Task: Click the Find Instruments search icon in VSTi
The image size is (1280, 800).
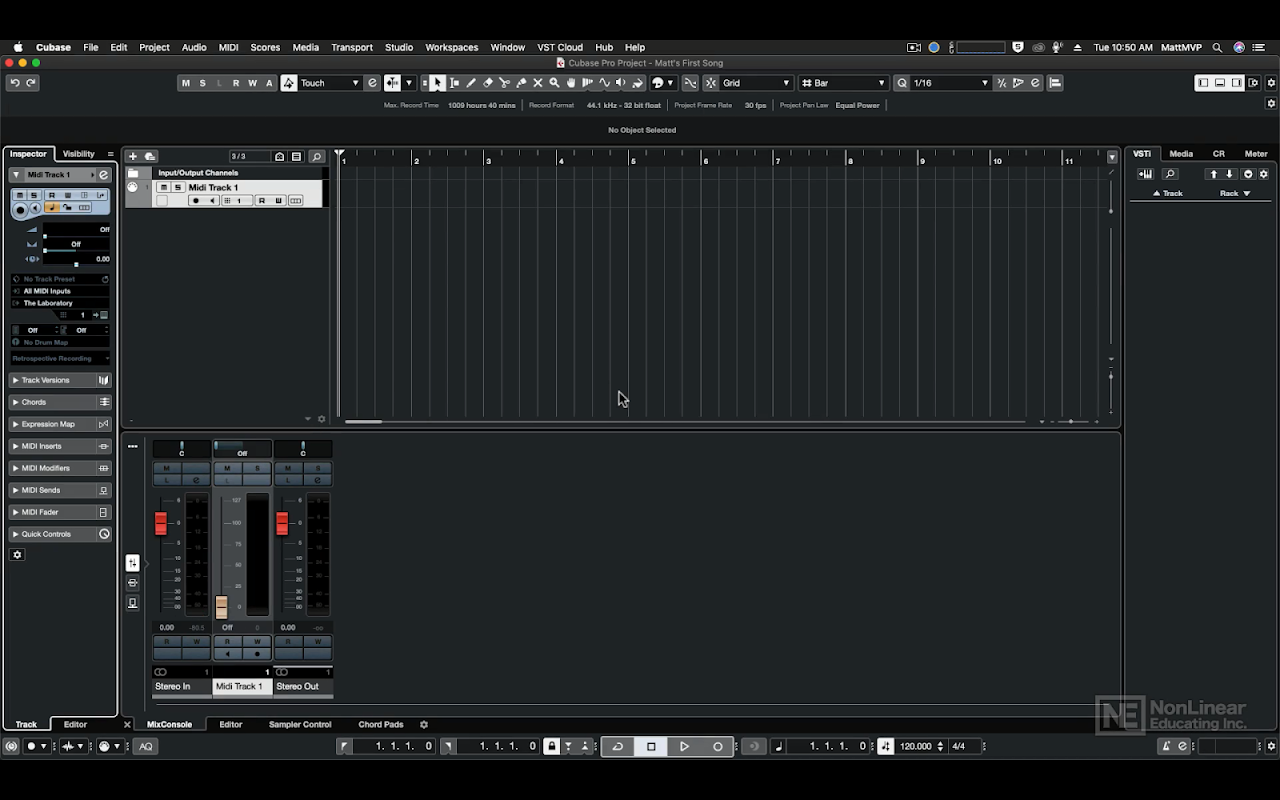Action: coord(1170,174)
